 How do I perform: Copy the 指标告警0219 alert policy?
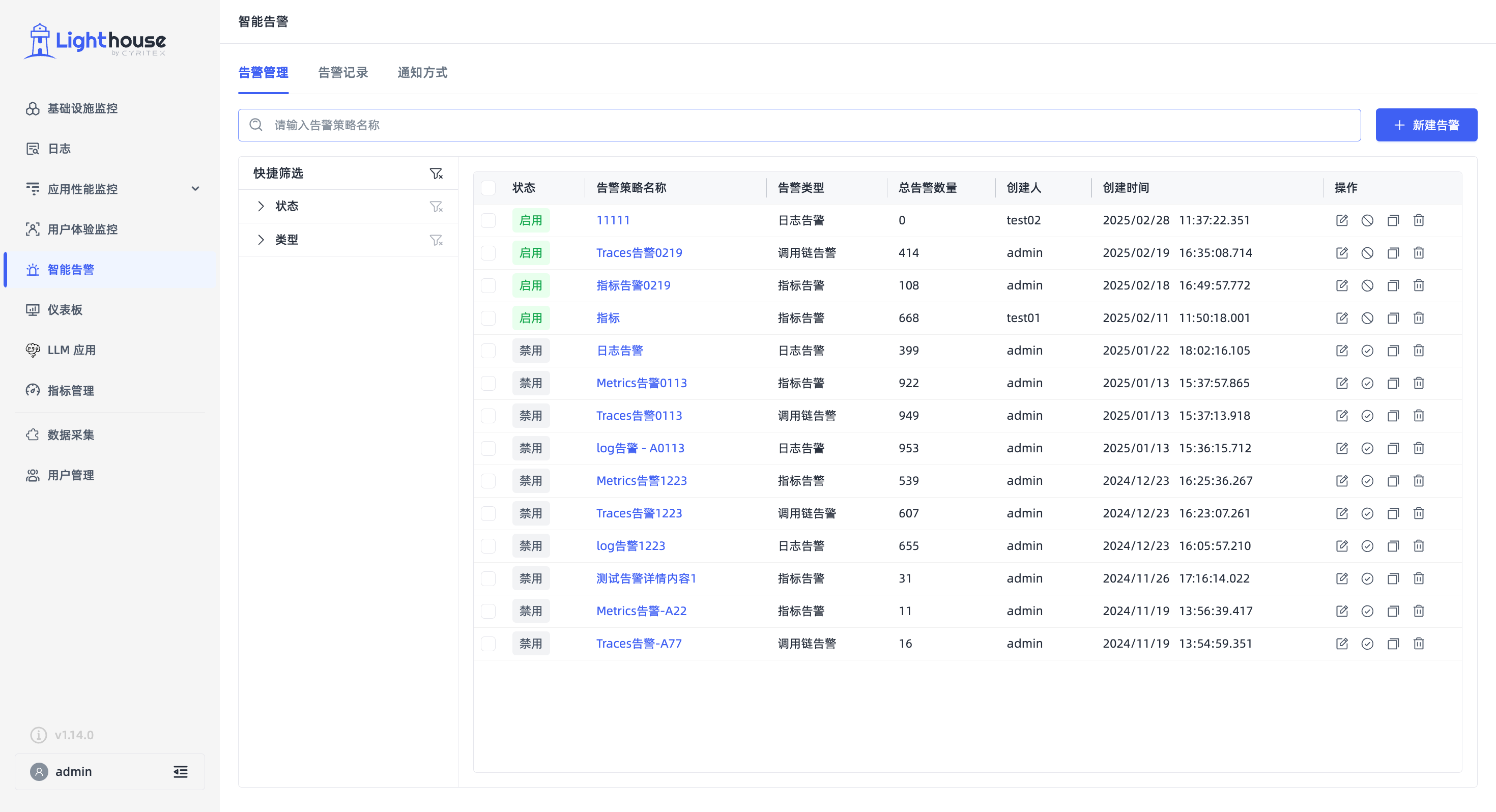[x=1393, y=285]
